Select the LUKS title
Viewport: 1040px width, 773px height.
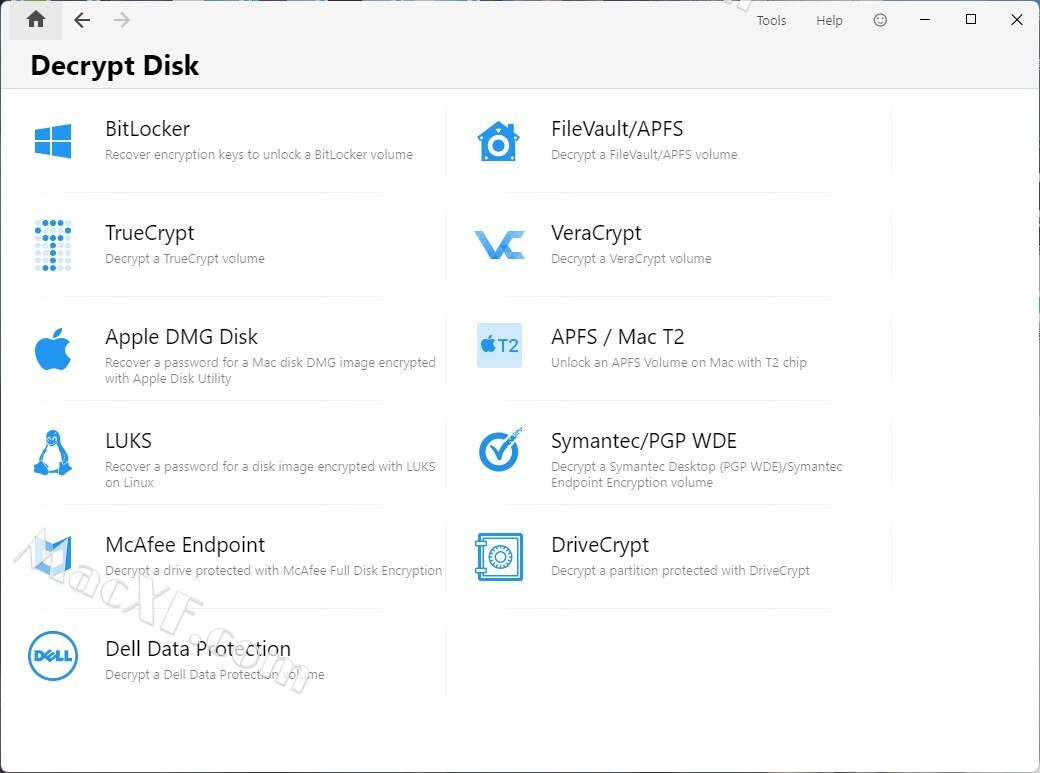129,441
